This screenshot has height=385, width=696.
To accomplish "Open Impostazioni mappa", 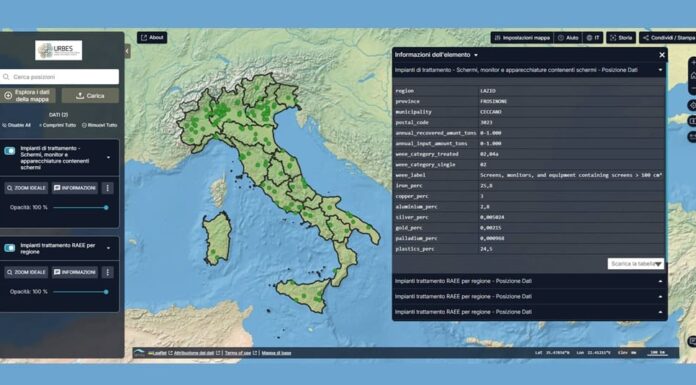I will (x=522, y=38).
